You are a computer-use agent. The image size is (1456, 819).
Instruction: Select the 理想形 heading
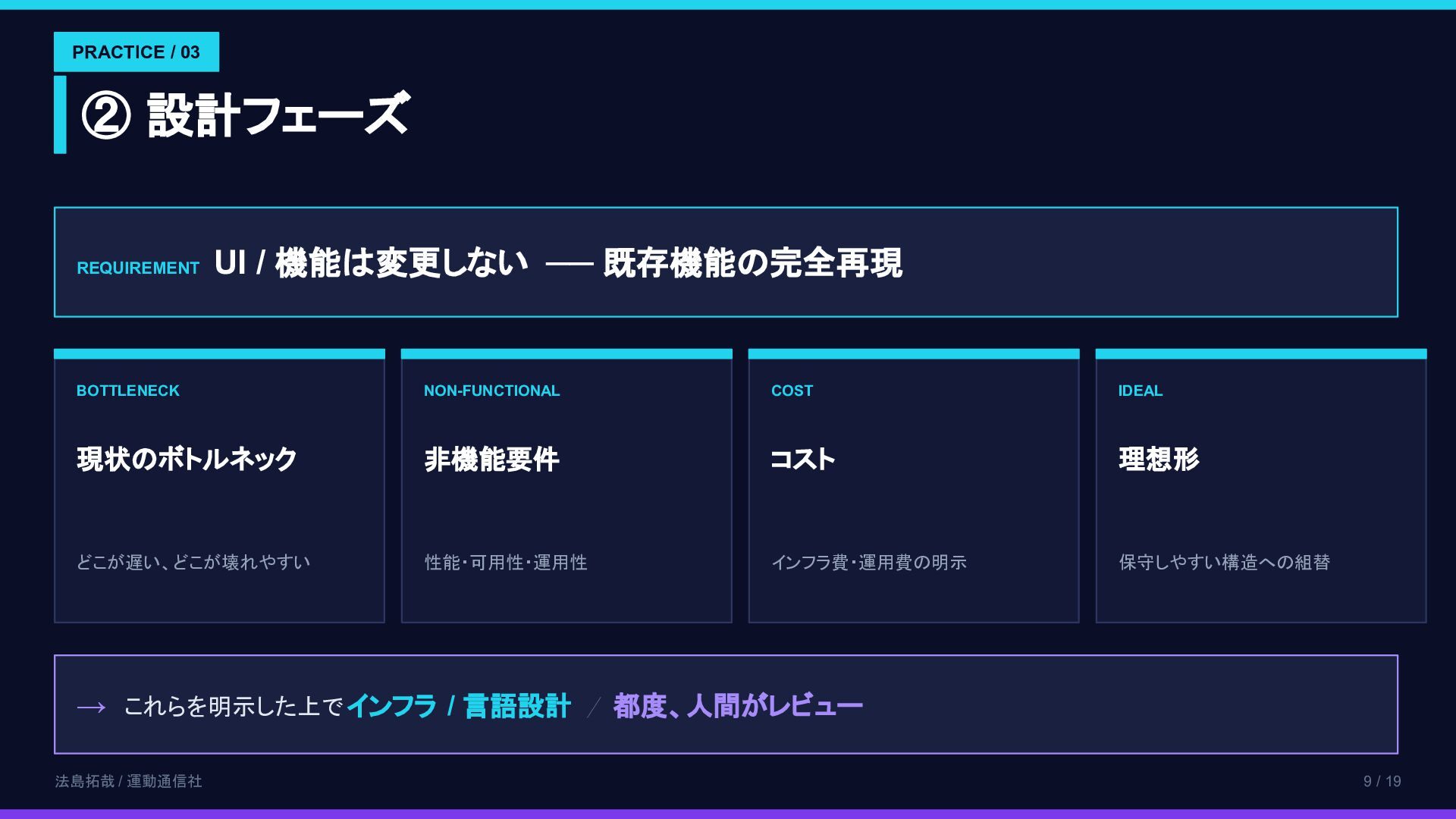[1159, 460]
